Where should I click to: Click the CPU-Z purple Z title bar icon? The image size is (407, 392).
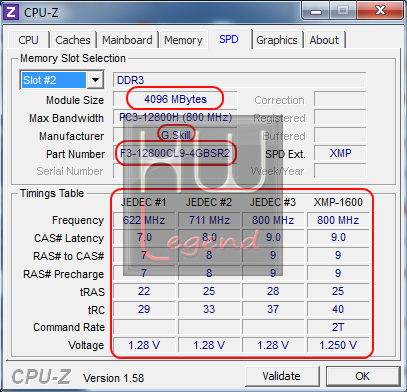(x=11, y=12)
